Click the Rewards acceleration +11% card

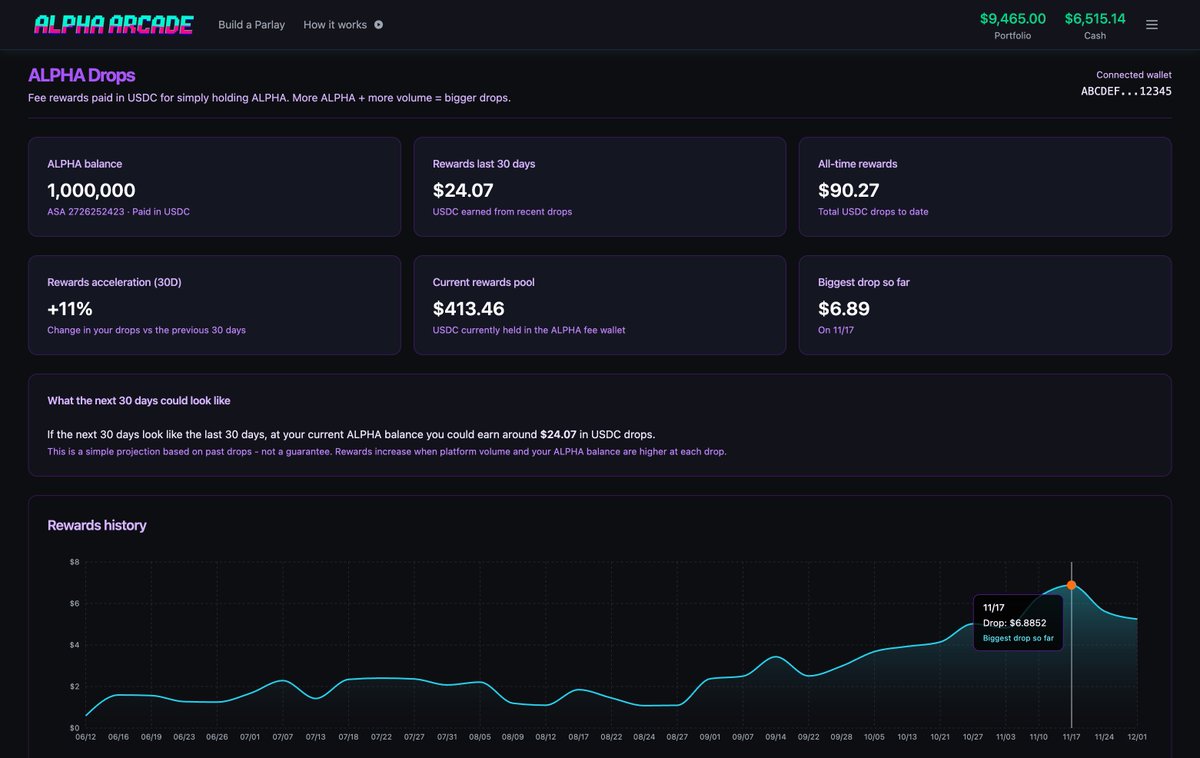coord(215,305)
